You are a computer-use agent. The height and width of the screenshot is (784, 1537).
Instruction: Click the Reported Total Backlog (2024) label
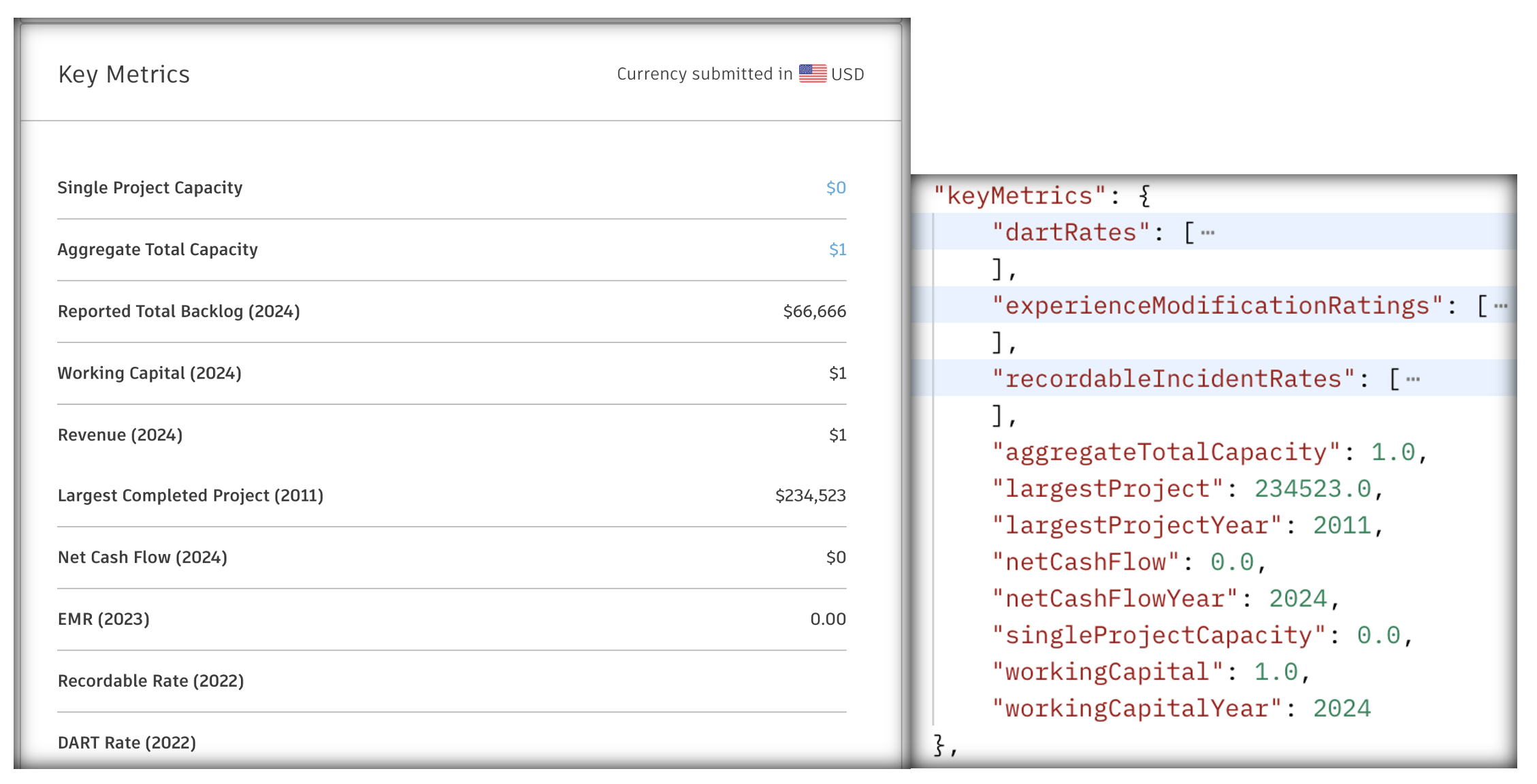(178, 312)
